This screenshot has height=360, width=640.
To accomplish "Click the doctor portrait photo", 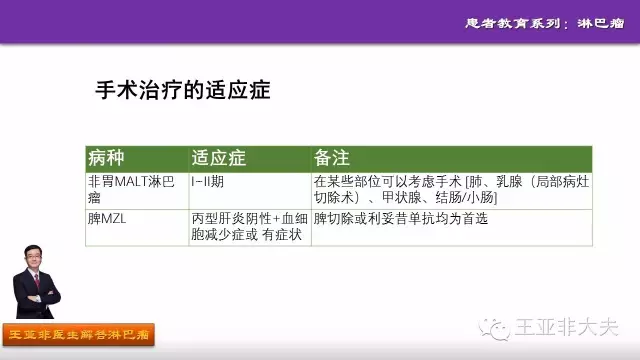I will click(x=36, y=282).
